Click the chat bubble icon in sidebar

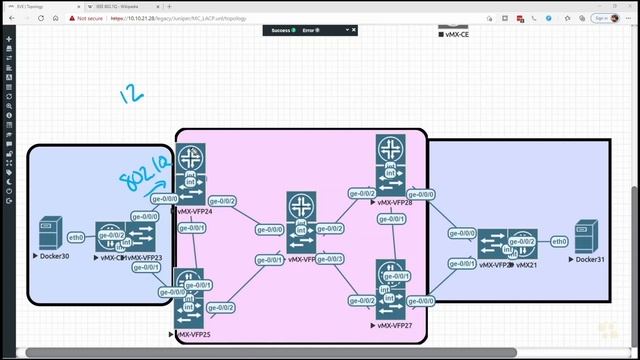point(9,144)
